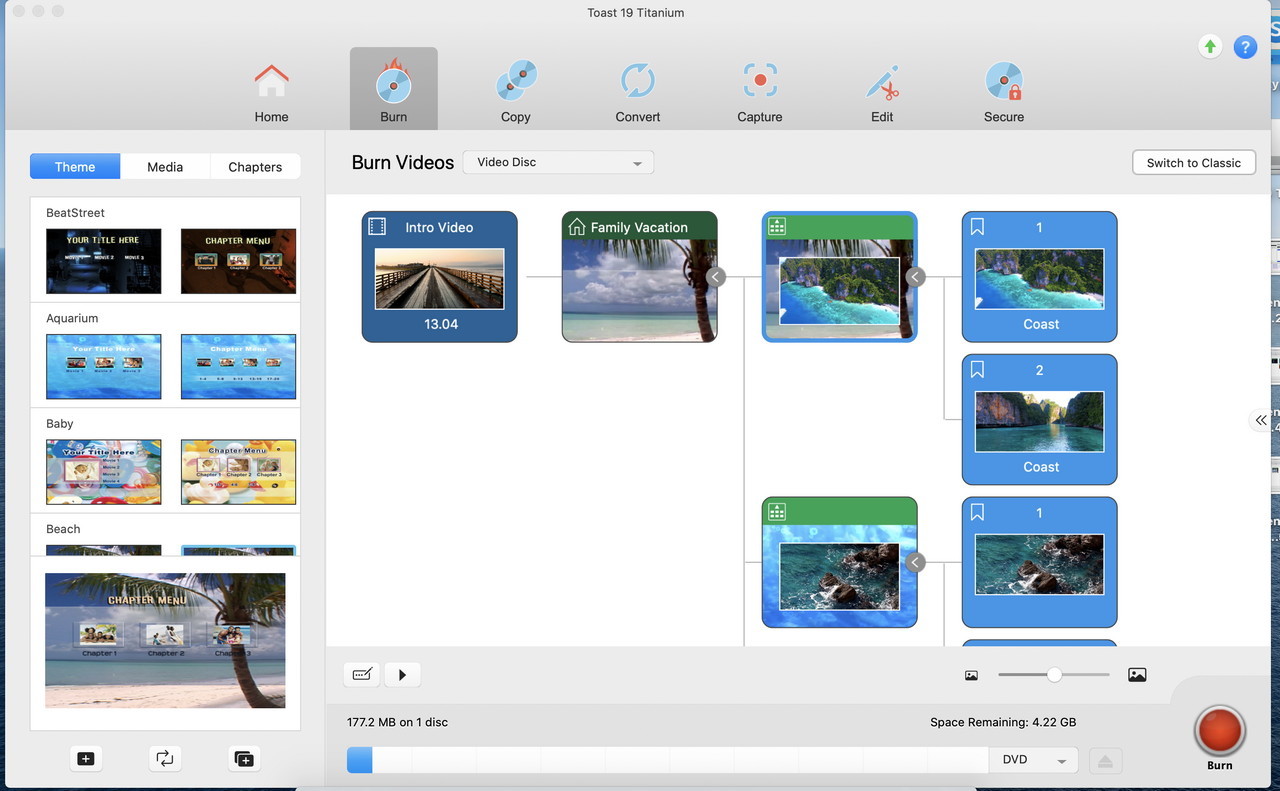
Task: Select chapter 1 Coast card
Action: coord(1040,277)
